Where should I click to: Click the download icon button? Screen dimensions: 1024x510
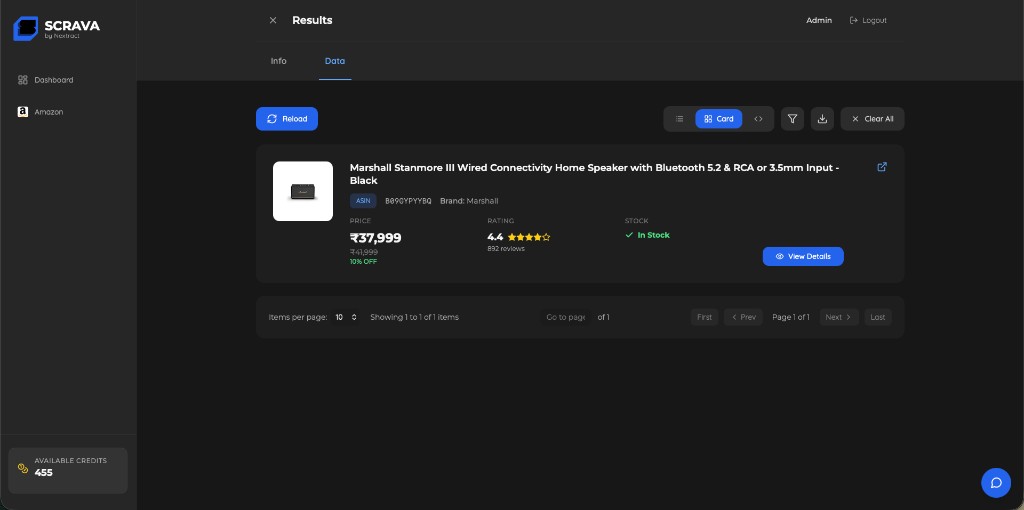click(x=822, y=119)
